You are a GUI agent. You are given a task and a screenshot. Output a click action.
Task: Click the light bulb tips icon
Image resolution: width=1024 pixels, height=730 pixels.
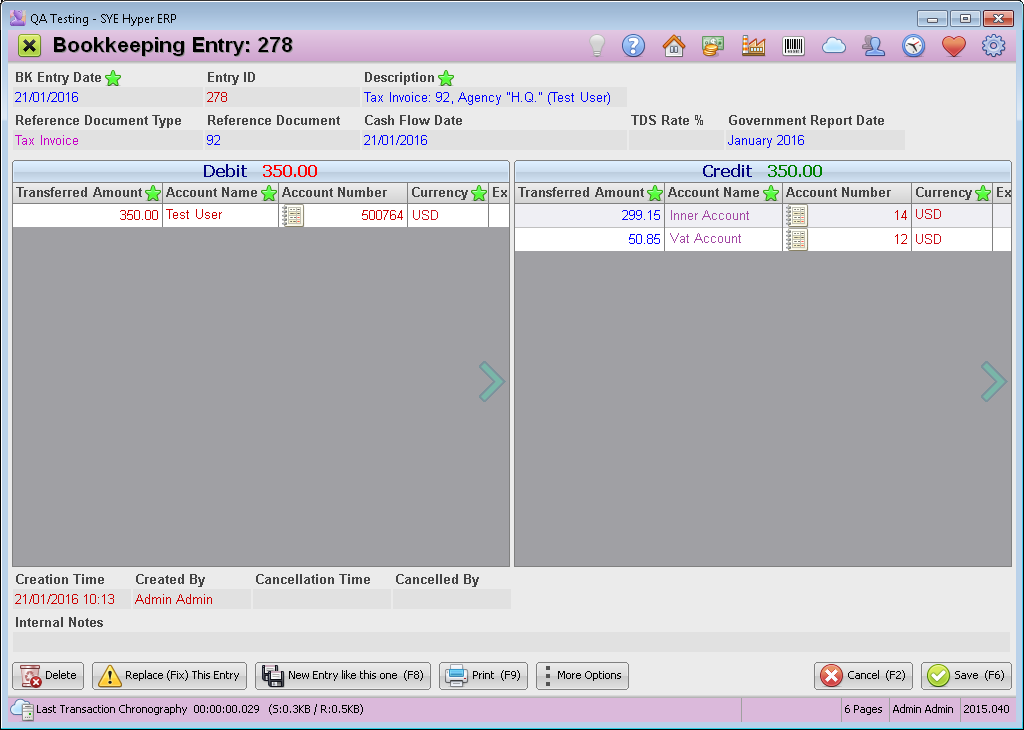[x=597, y=46]
